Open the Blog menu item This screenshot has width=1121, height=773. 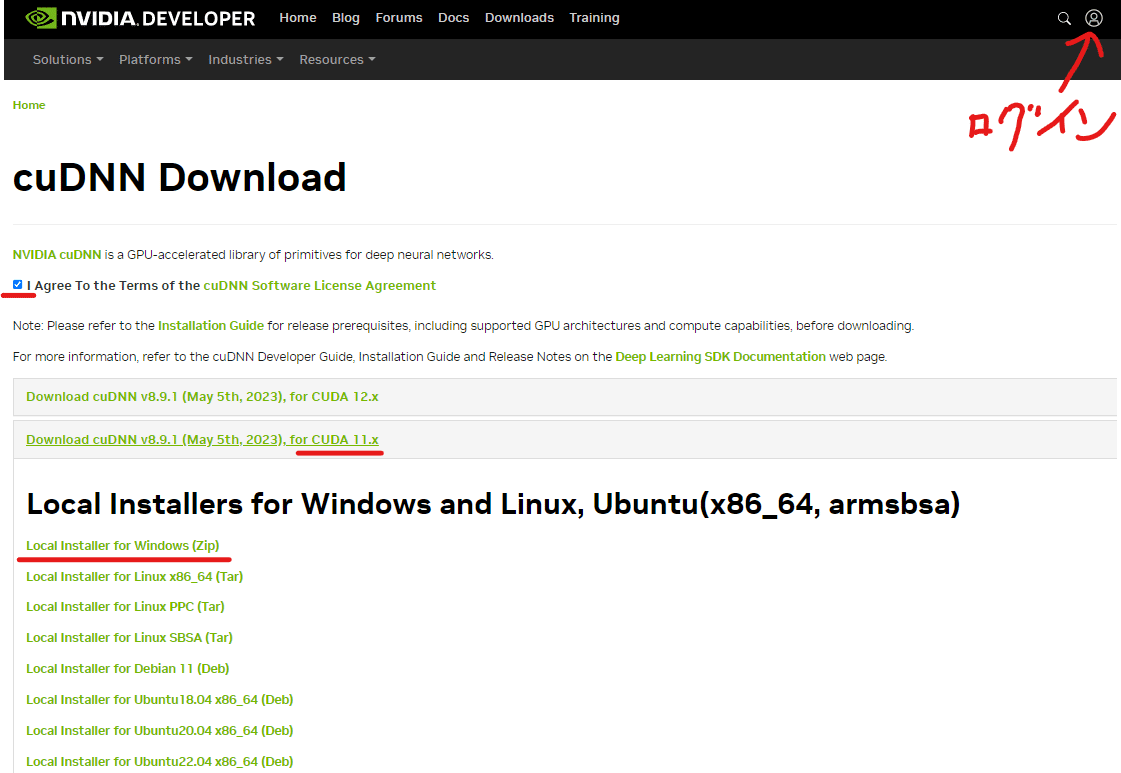(345, 18)
